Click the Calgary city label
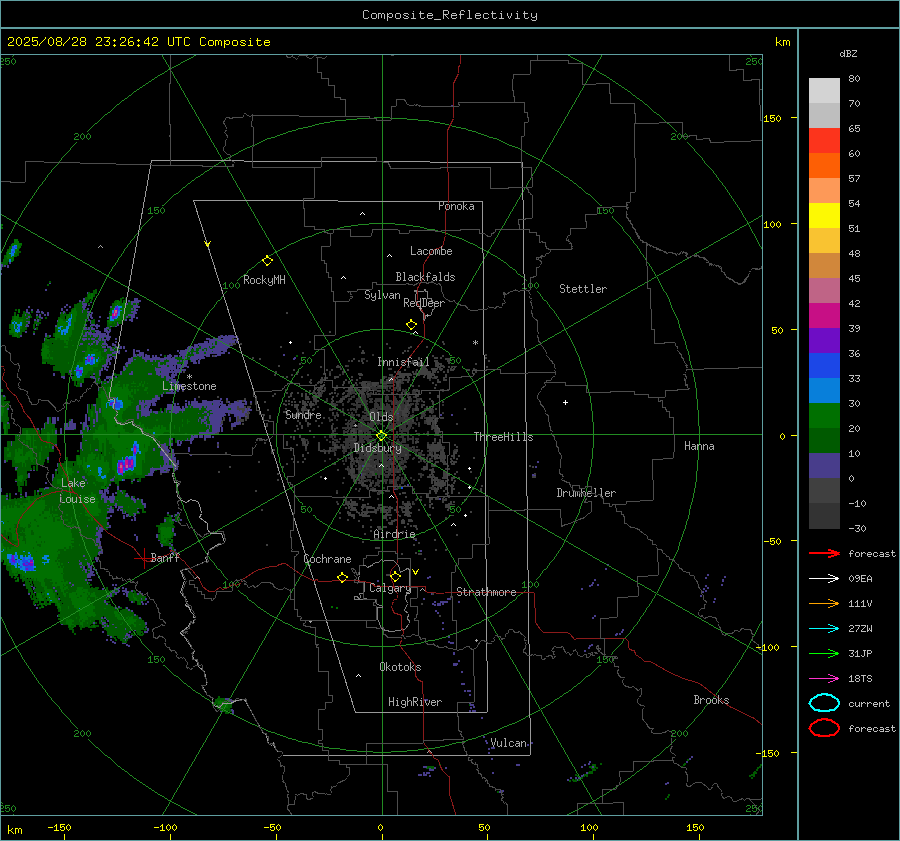The width and height of the screenshot is (900, 841). 390,588
